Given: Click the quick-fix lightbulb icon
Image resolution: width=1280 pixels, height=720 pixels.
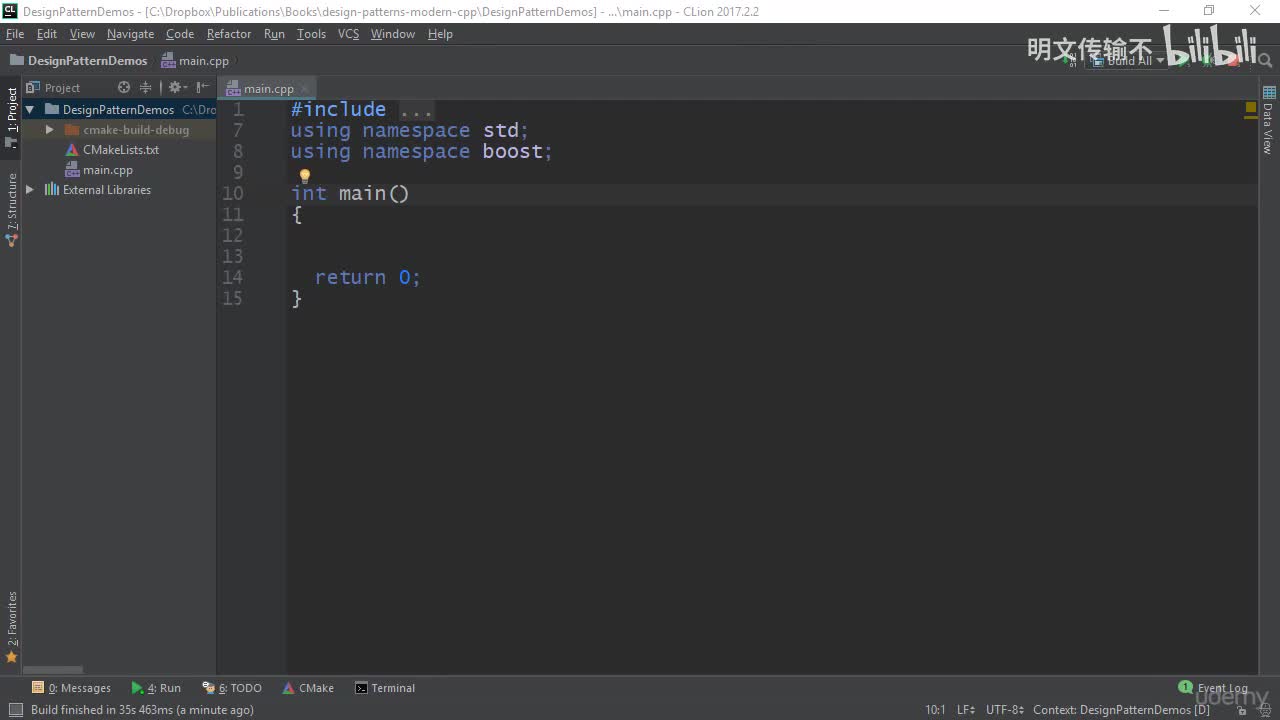Looking at the screenshot, I should 305,177.
